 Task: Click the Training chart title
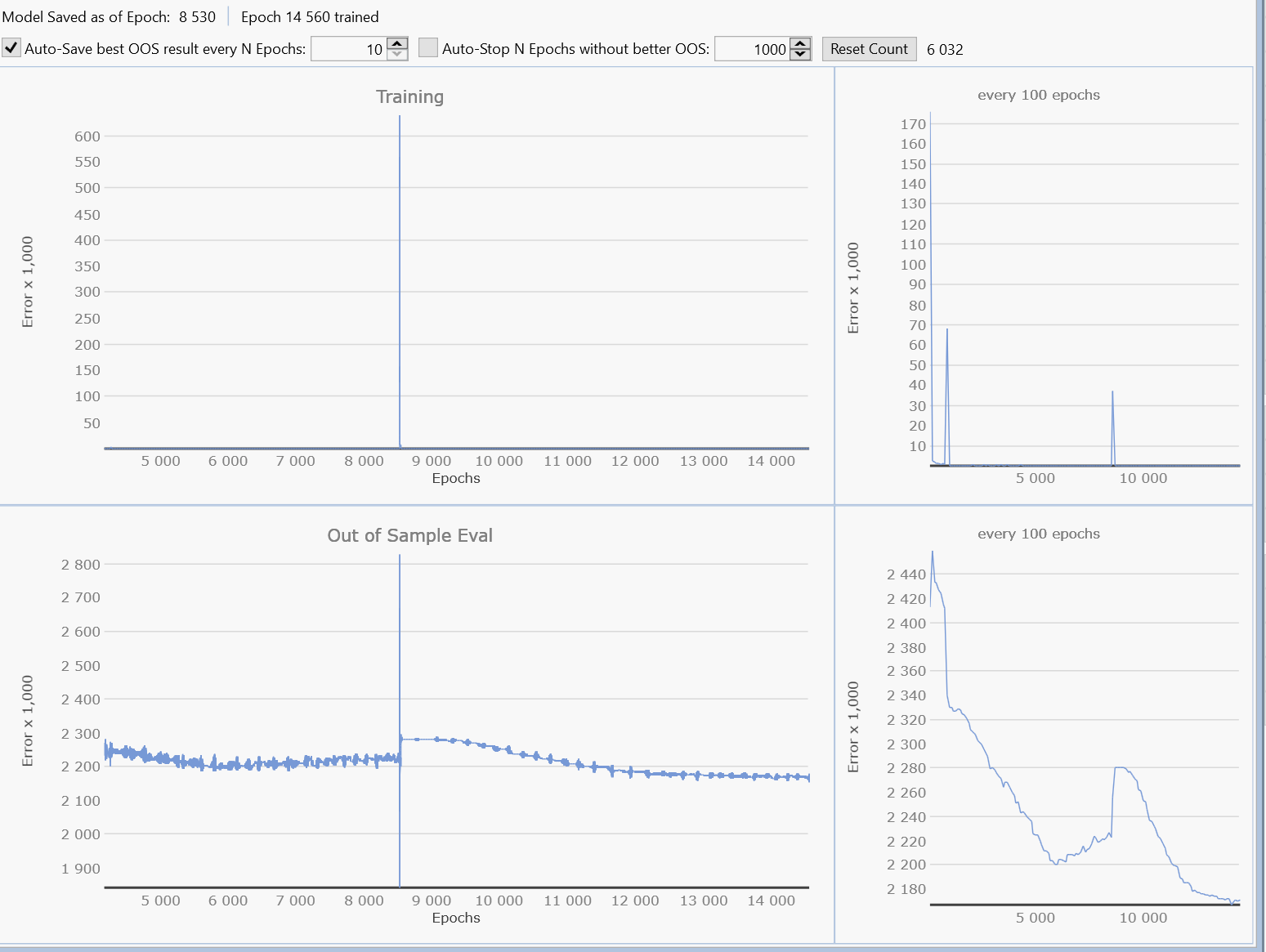409,97
